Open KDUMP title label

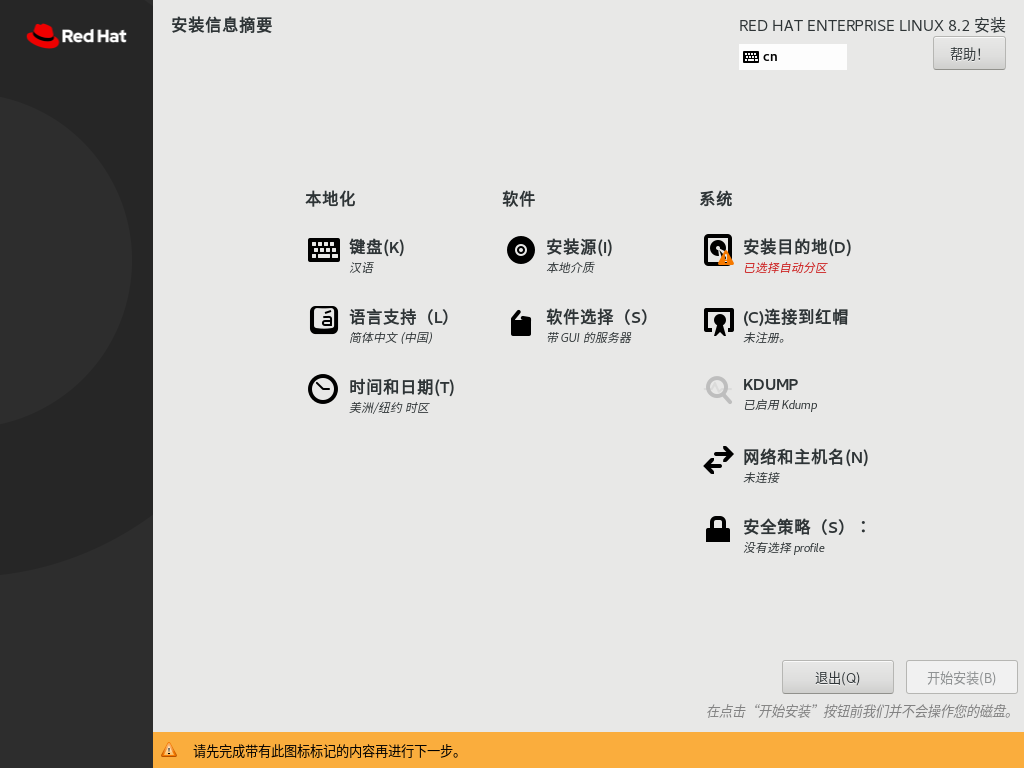click(x=771, y=385)
